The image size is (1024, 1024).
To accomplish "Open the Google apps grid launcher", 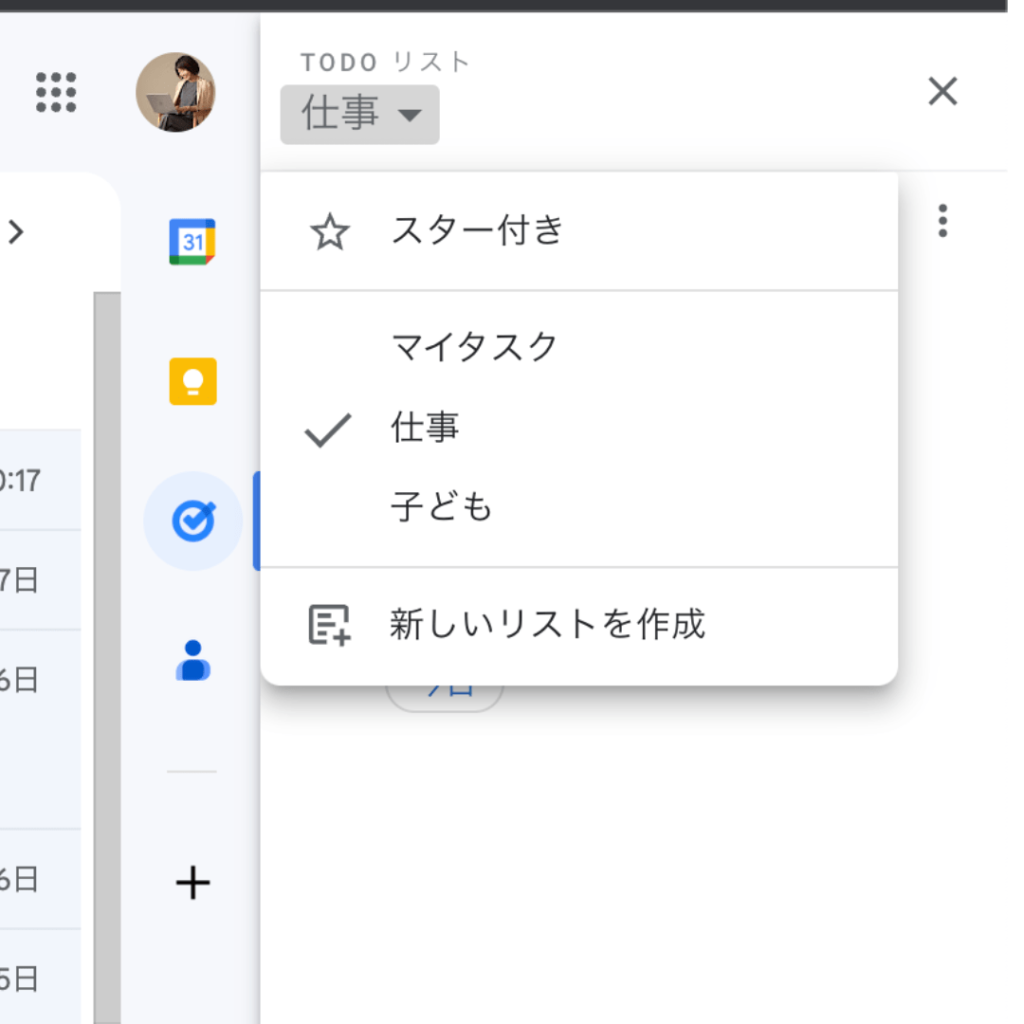I will point(56,92).
